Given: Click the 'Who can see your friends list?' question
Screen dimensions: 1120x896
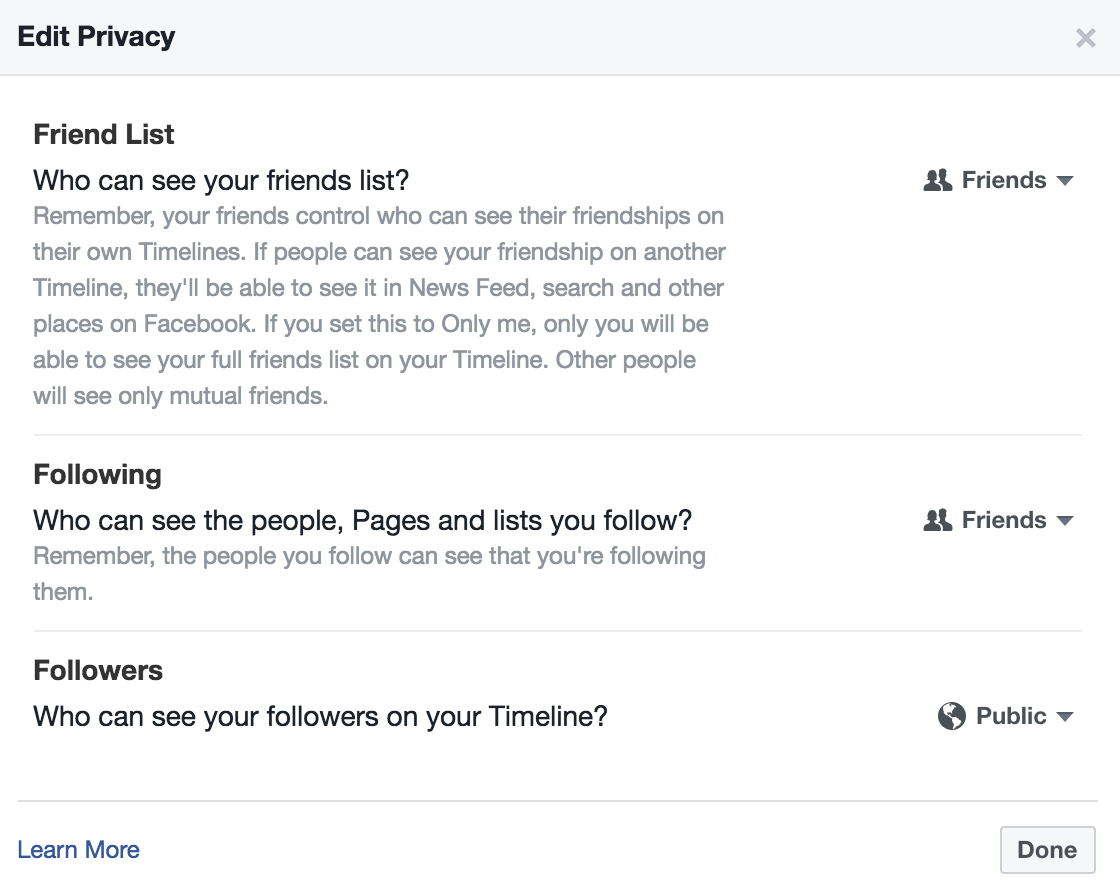Looking at the screenshot, I should tap(221, 180).
